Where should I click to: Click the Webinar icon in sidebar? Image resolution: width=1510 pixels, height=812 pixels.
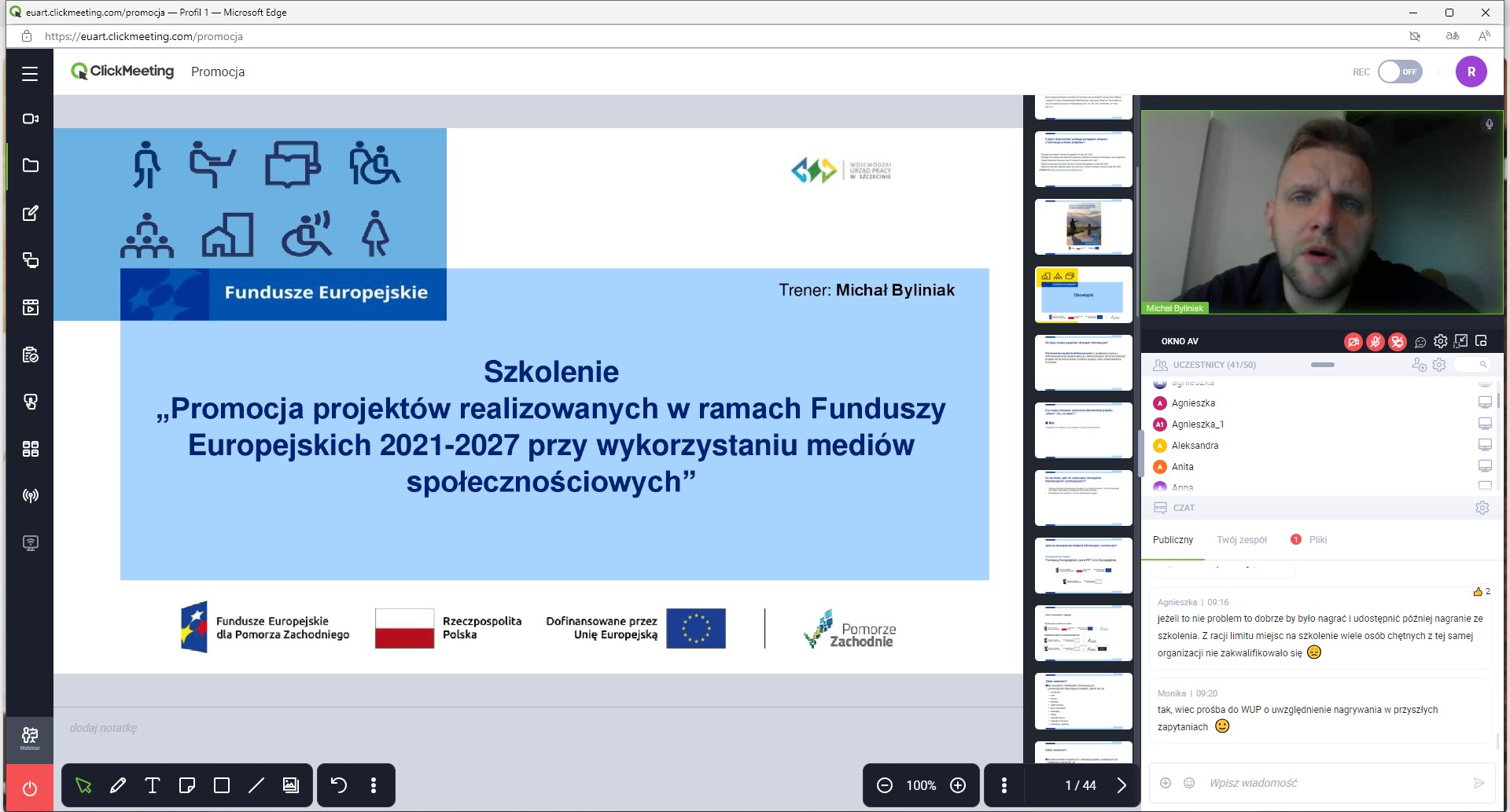pos(30,739)
